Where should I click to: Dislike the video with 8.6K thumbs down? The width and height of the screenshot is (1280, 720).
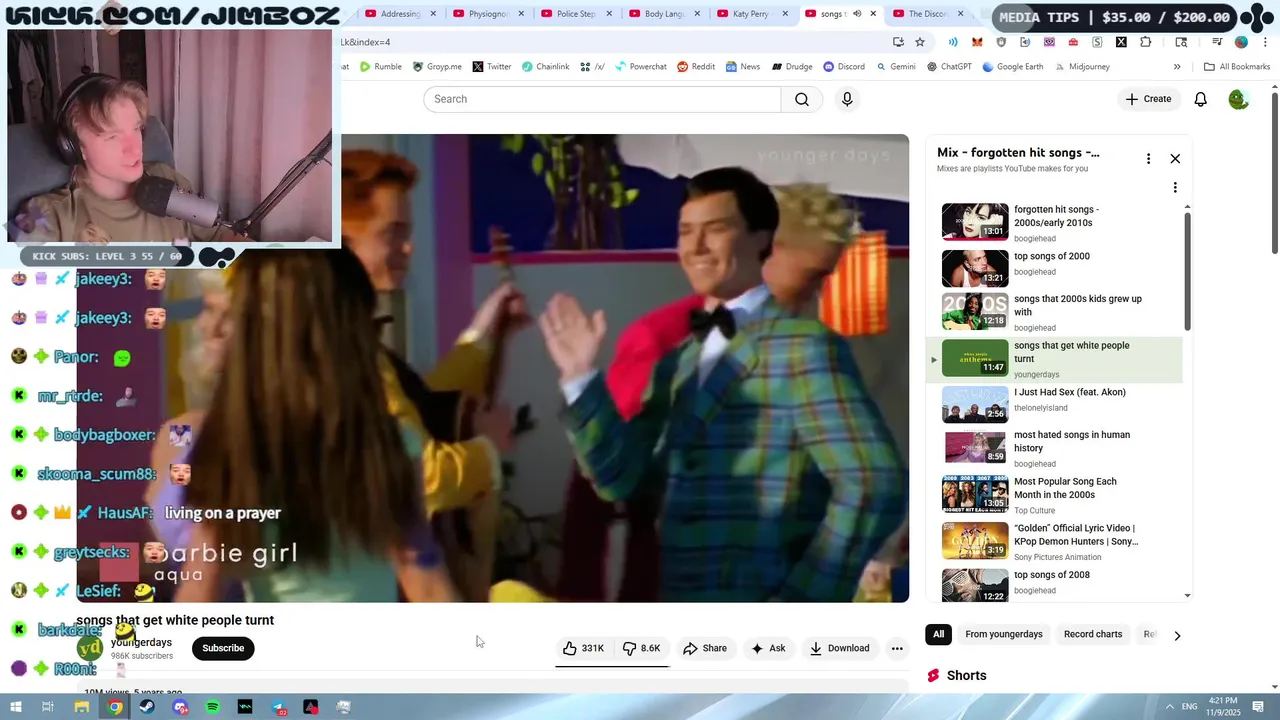(641, 648)
